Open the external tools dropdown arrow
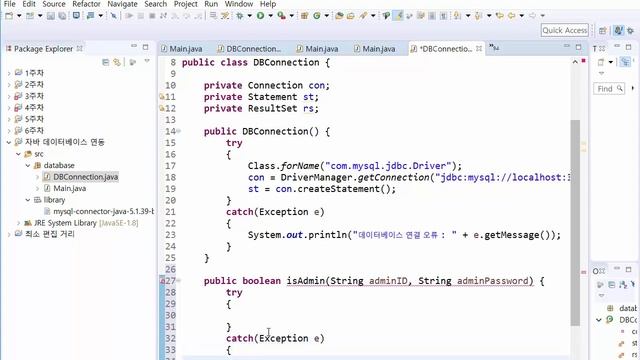Screen dimensions: 640x360 coord(291,16)
